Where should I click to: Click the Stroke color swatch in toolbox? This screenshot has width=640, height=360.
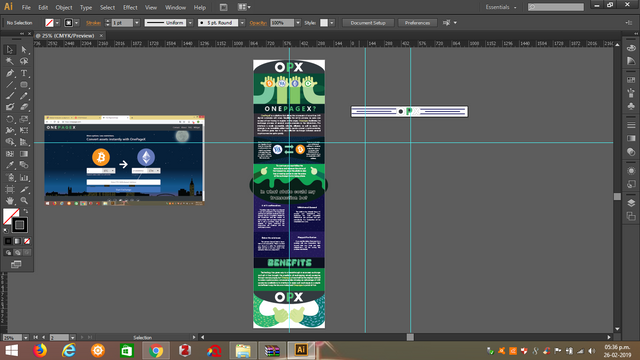[x=20, y=225]
